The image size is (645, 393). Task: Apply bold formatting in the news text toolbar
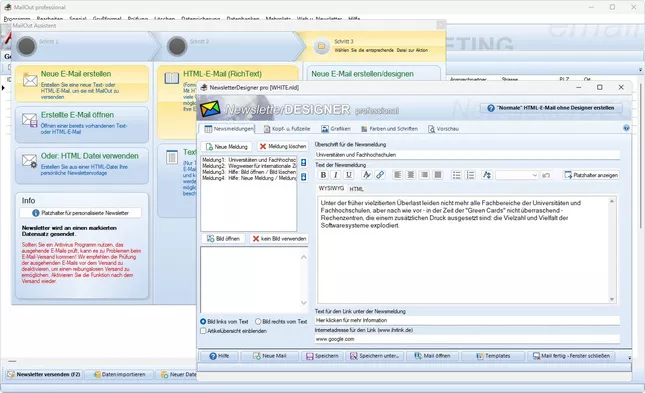(x=323, y=175)
